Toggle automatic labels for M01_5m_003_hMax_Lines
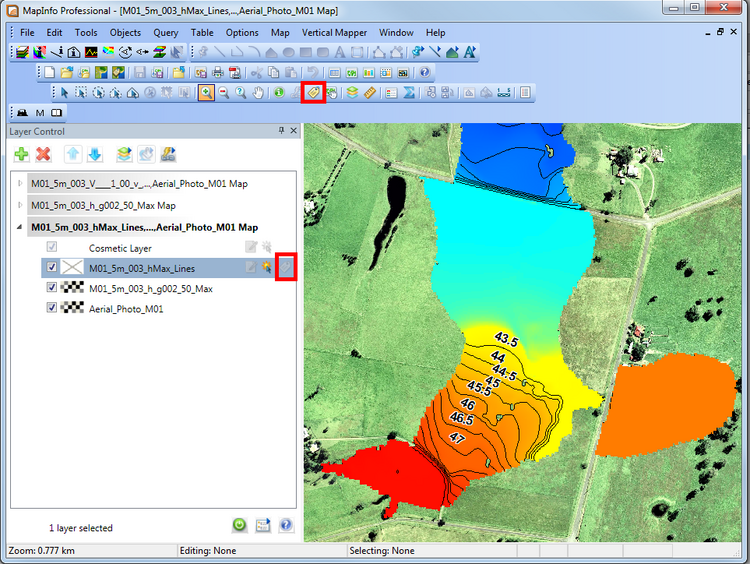This screenshot has width=750, height=564. [286, 267]
